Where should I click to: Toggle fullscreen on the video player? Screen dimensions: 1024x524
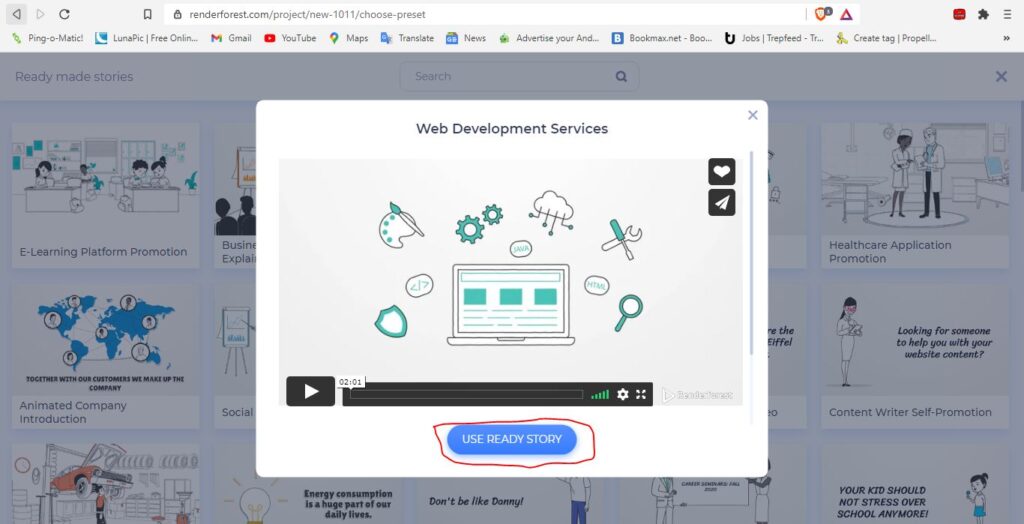pyautogui.click(x=641, y=395)
